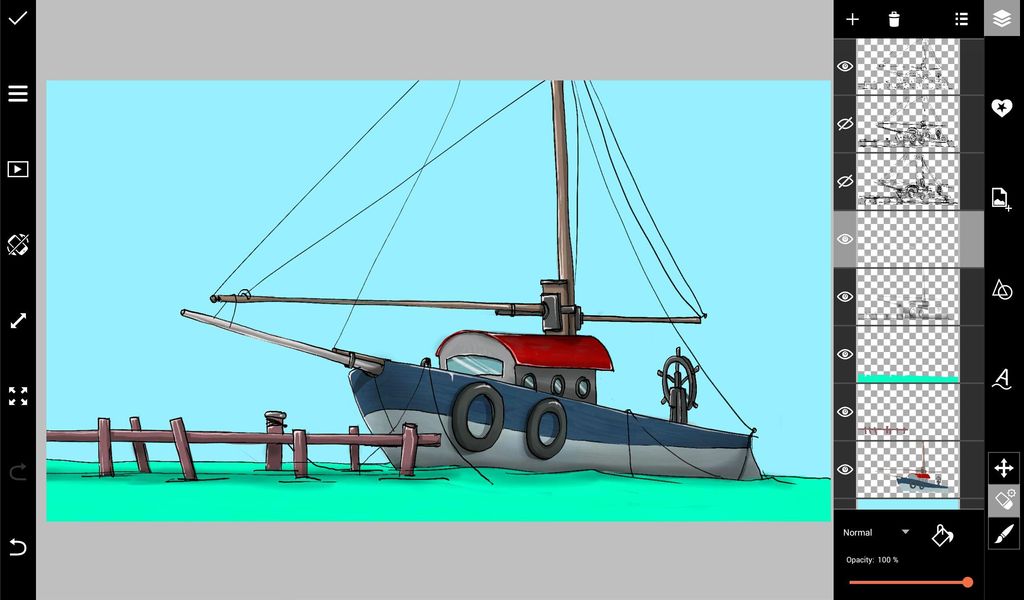Toggle the layers panel icon
The width and height of the screenshot is (1024, 600).
pyautogui.click(x=1002, y=18)
